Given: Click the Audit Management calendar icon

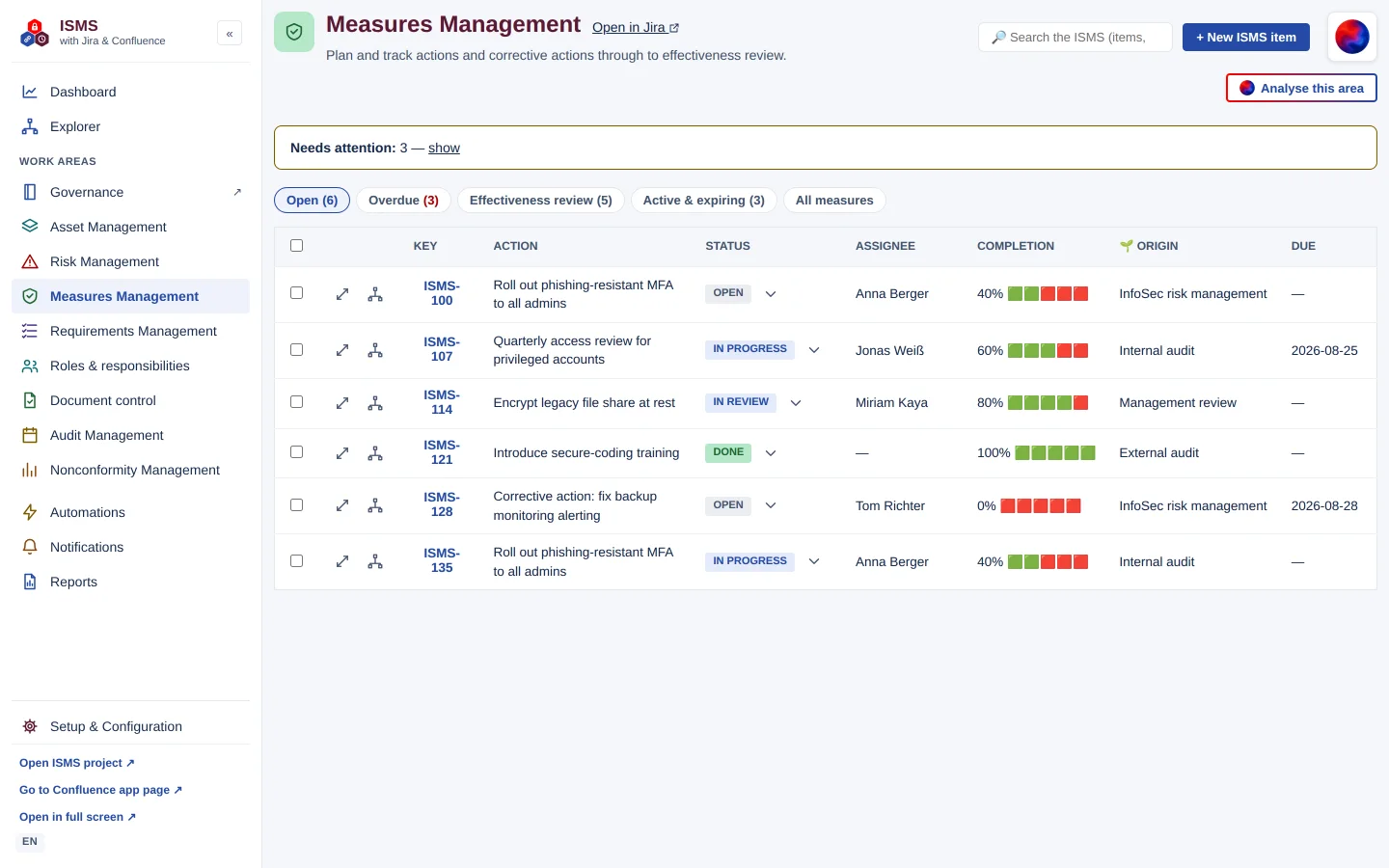Looking at the screenshot, I should coord(30,435).
